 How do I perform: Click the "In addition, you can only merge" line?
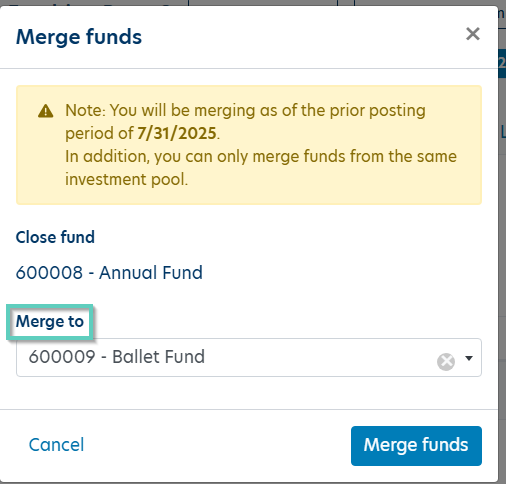(261, 156)
